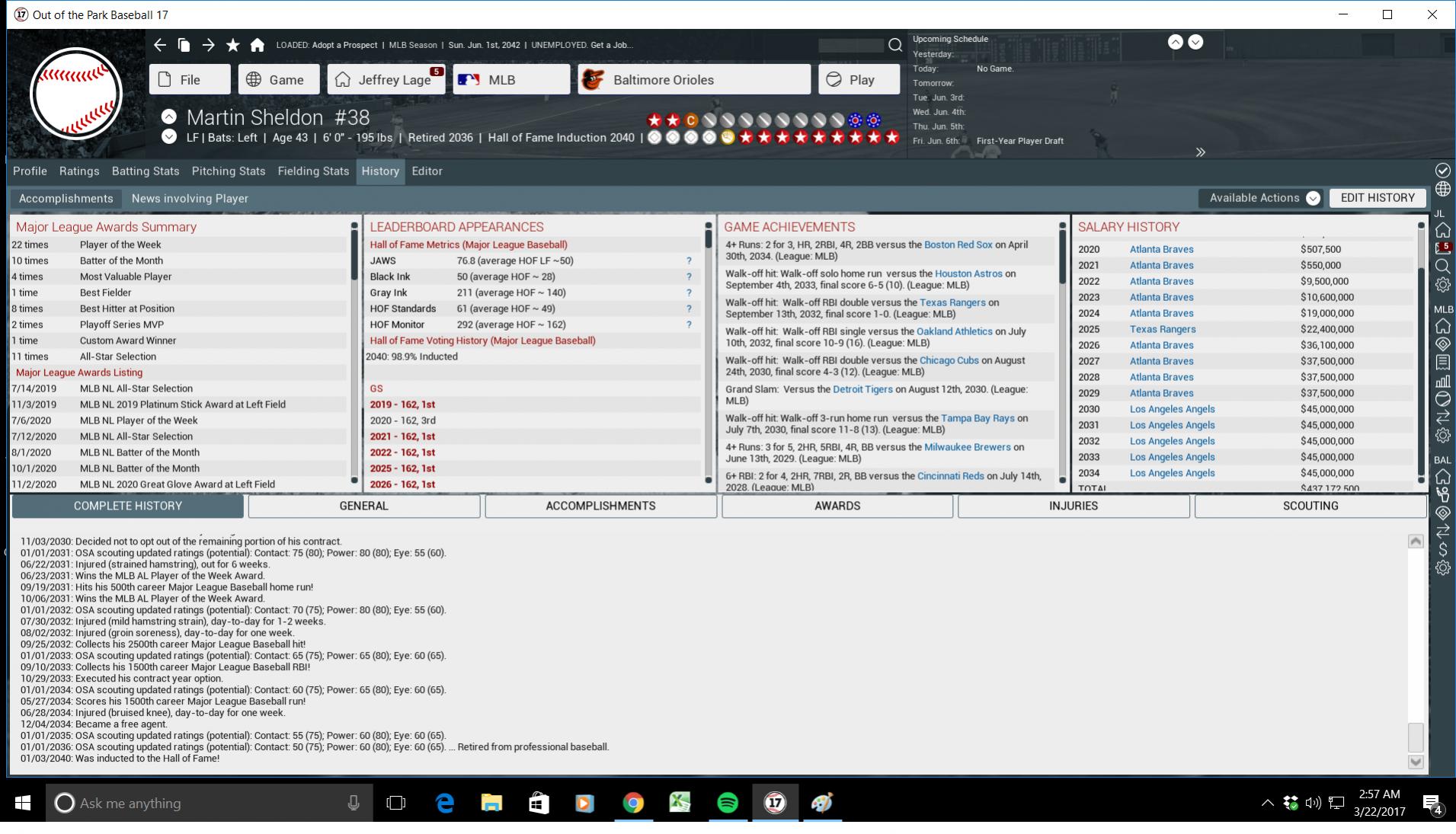
Task: Open the Game menu
Action: point(279,79)
